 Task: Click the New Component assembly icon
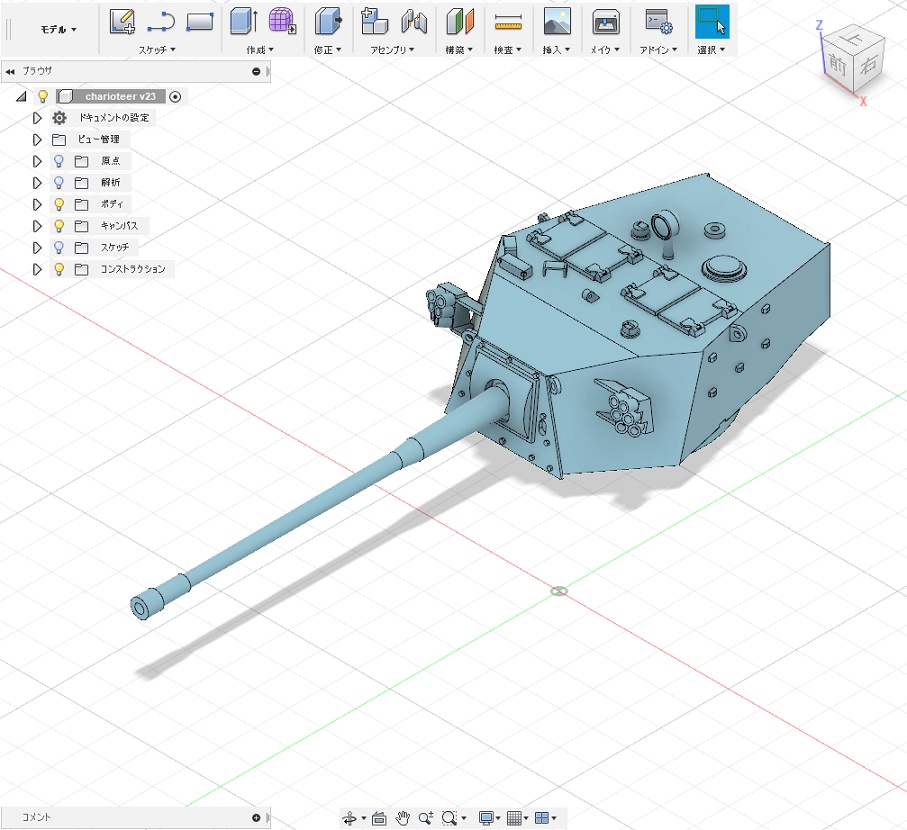374,21
